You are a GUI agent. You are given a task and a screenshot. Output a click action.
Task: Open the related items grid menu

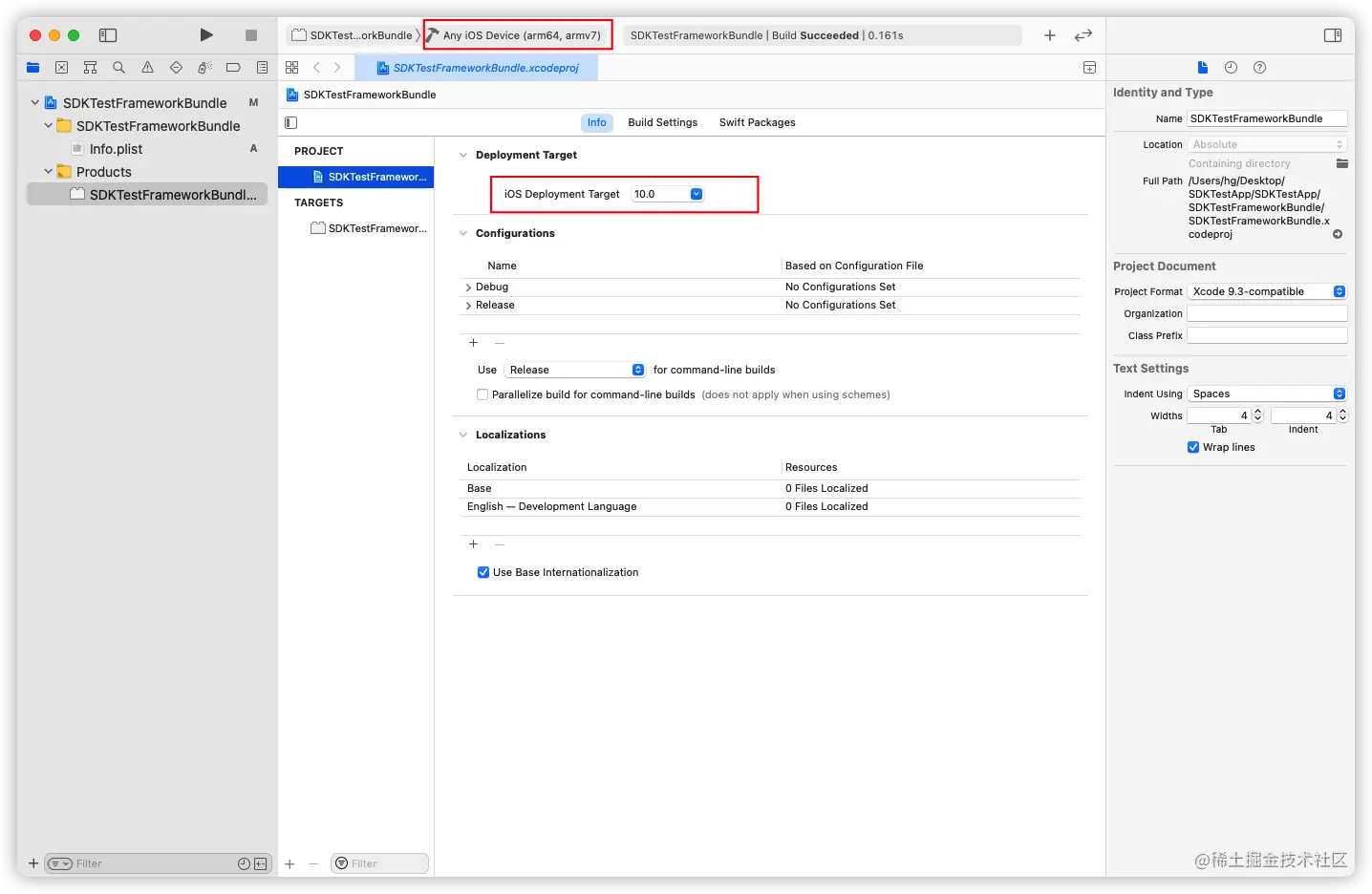point(292,68)
